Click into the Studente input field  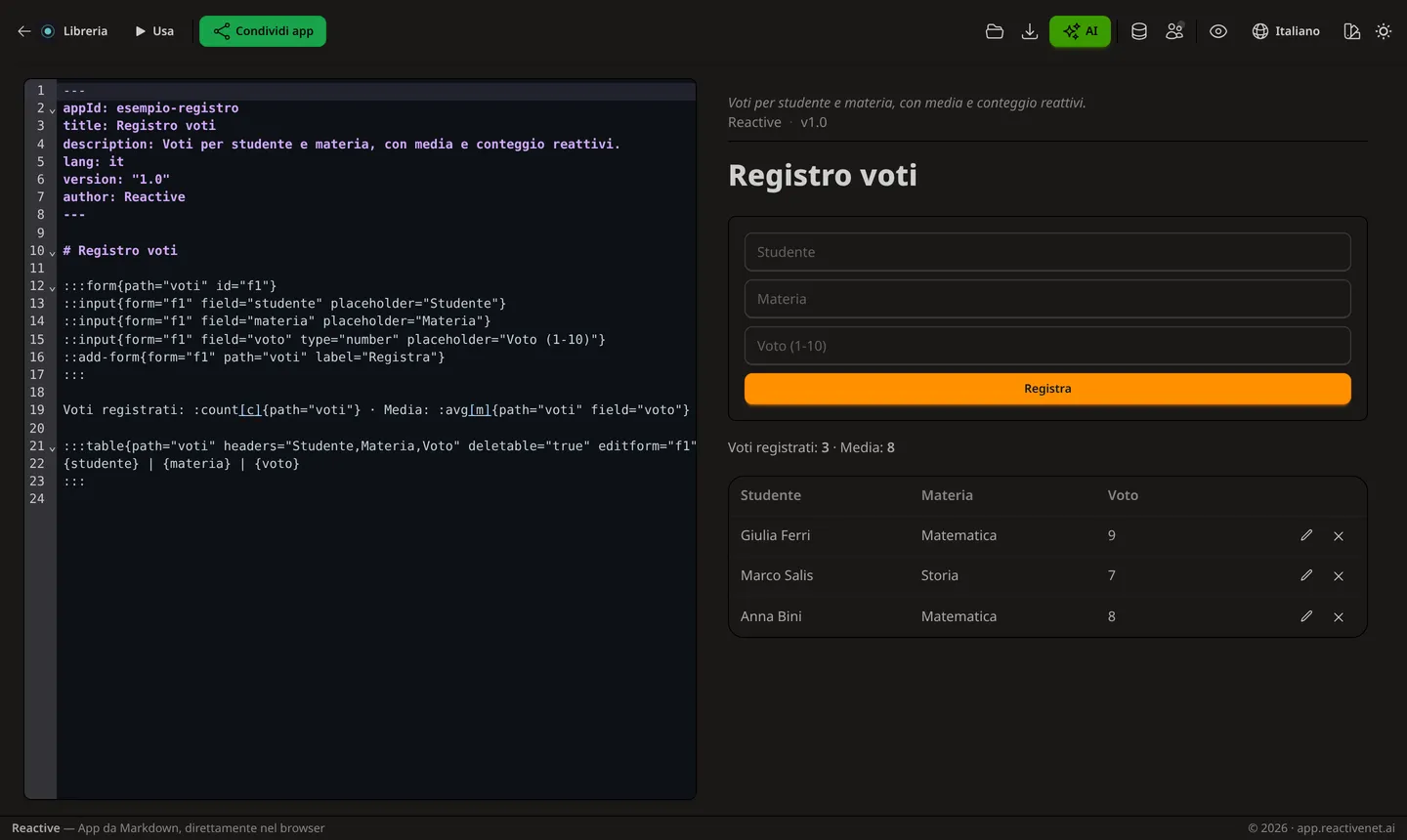pyautogui.click(x=1047, y=252)
